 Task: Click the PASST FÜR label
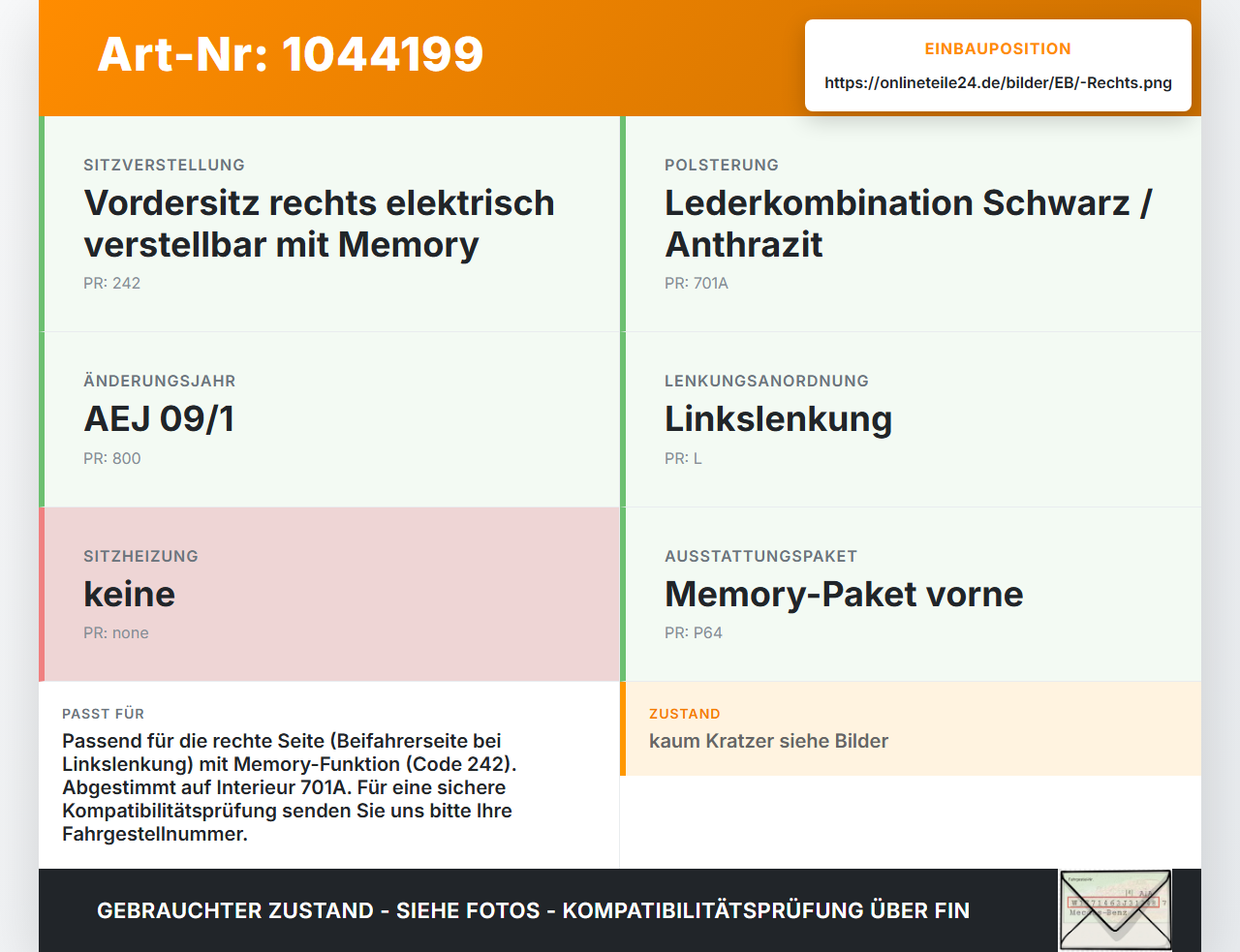coord(103,715)
